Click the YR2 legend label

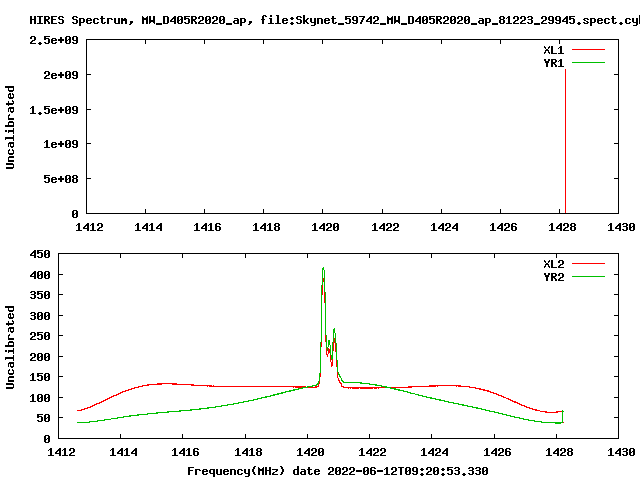pos(553,277)
